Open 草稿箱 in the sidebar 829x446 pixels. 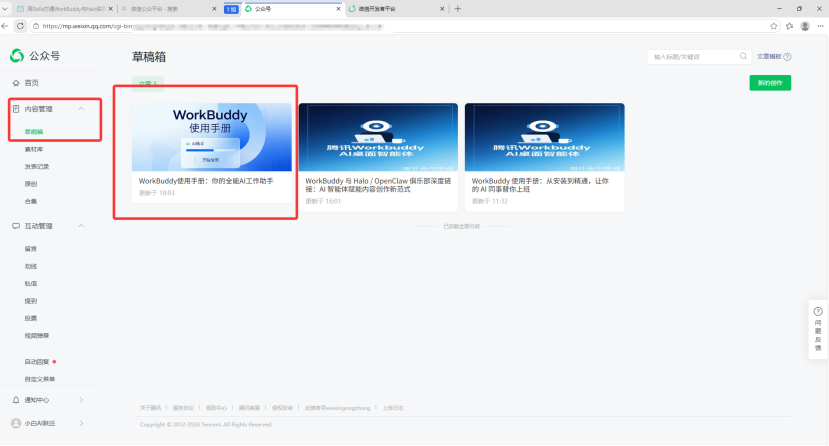34,132
